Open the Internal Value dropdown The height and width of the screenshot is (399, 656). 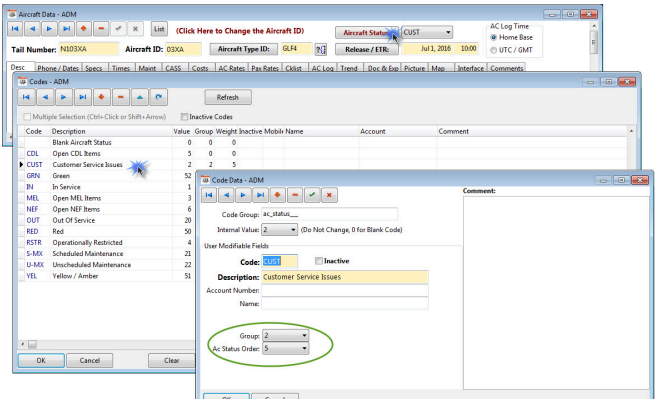(x=293, y=230)
